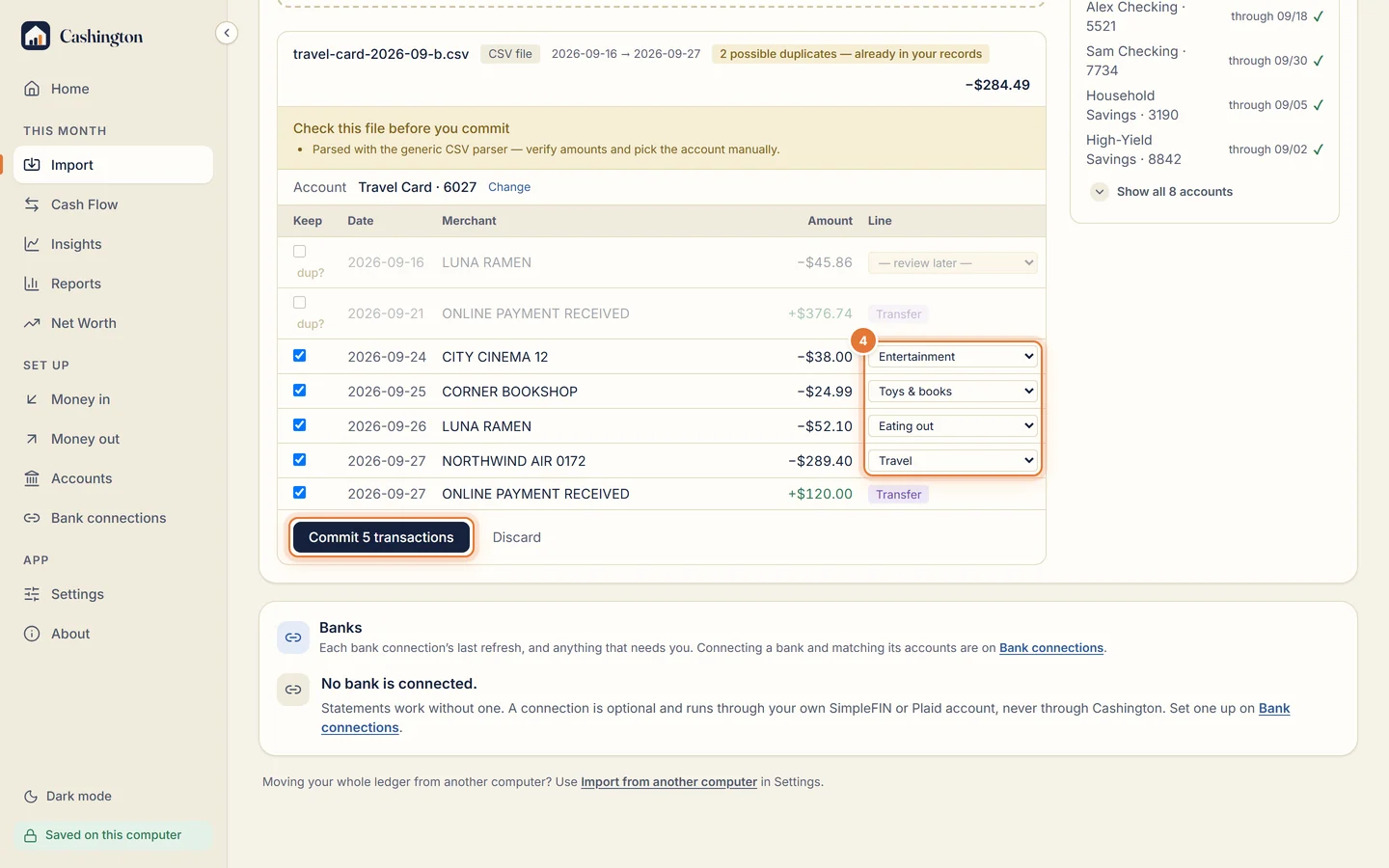Image resolution: width=1389 pixels, height=868 pixels.
Task: Click the Net Worth trend icon
Action: [x=32, y=323]
